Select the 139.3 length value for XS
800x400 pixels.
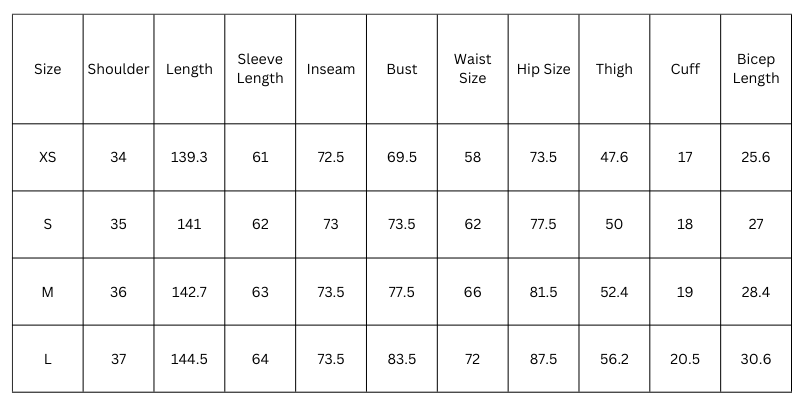pyautogui.click(x=189, y=157)
